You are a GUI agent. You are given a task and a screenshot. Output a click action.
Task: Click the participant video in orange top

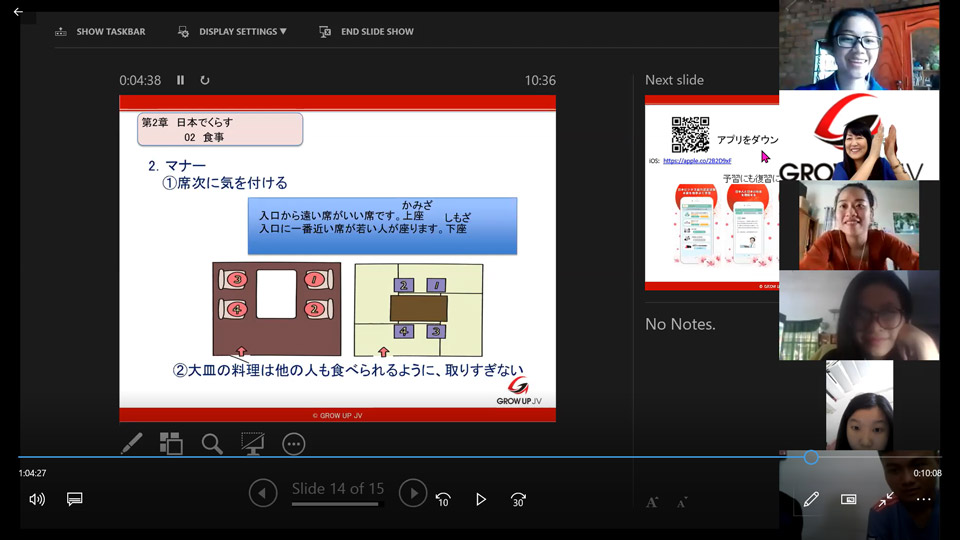point(859,225)
